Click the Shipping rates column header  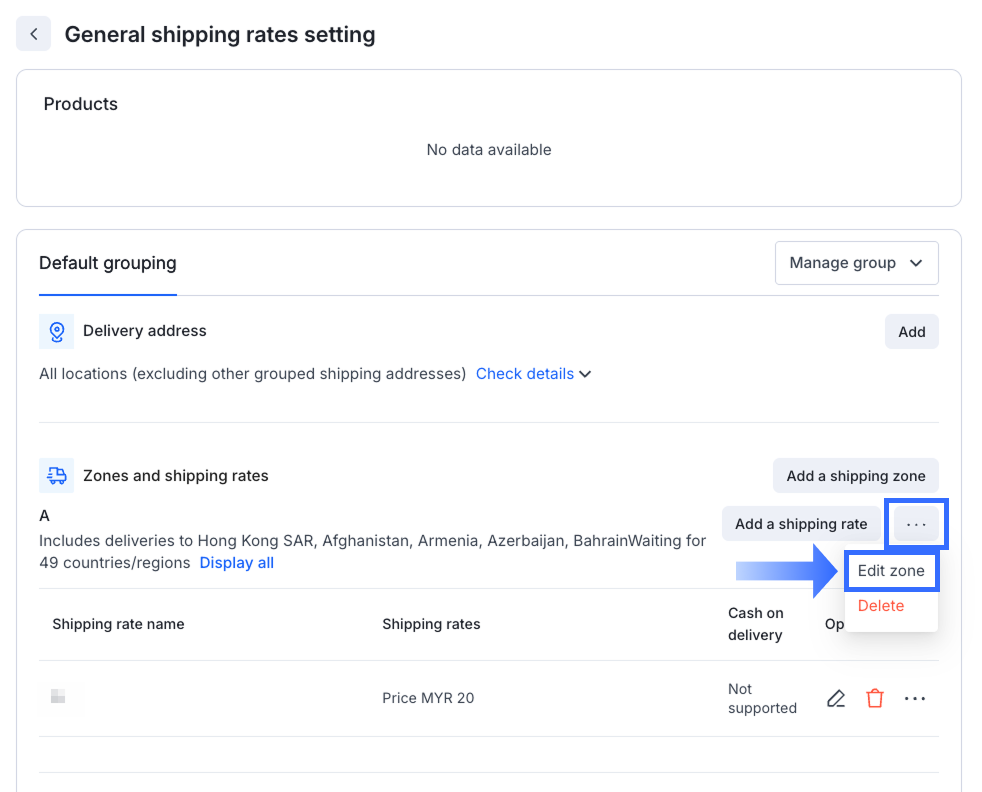[431, 624]
